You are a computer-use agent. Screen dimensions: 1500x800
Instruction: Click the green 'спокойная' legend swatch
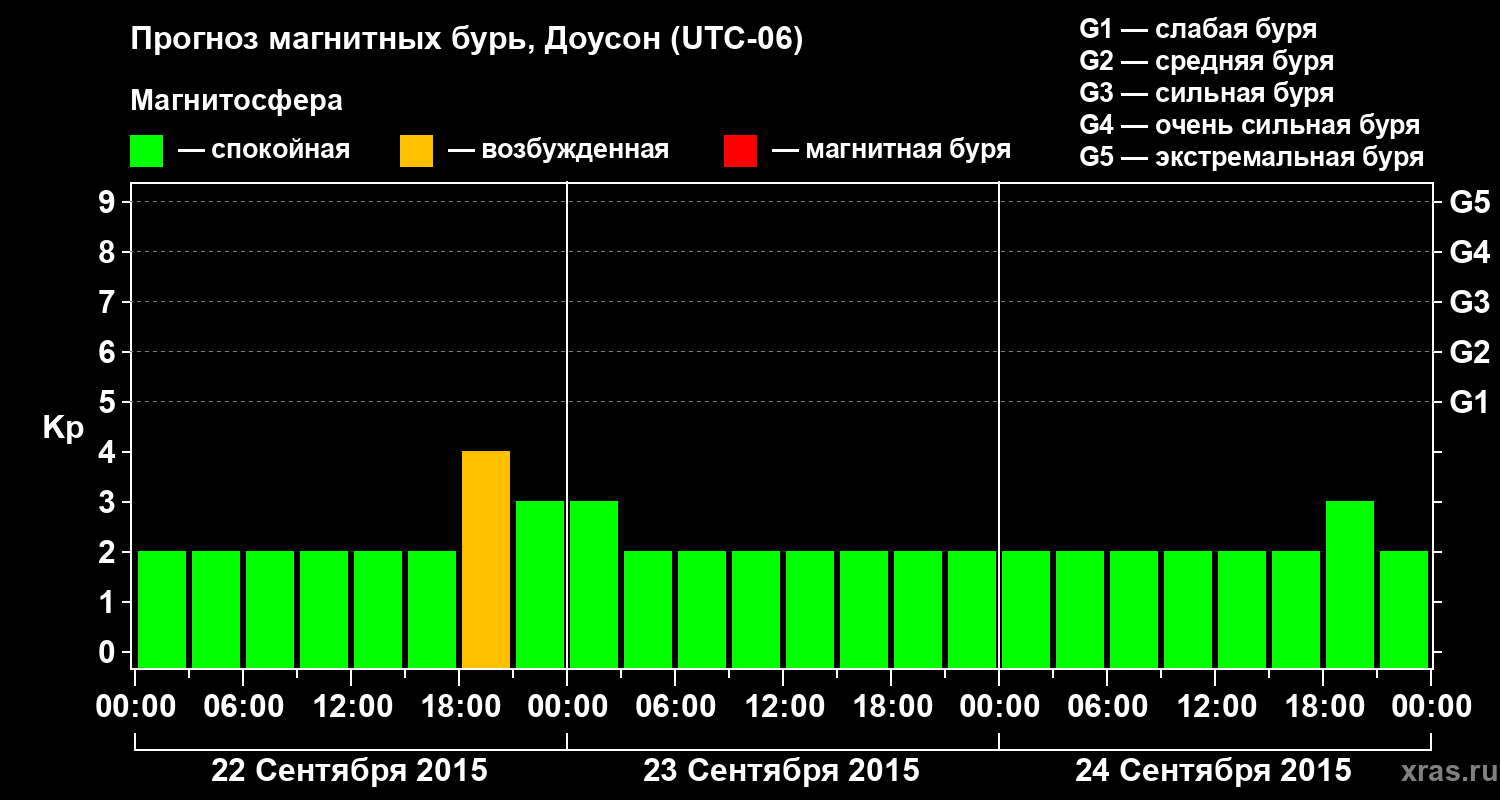[x=146, y=151]
